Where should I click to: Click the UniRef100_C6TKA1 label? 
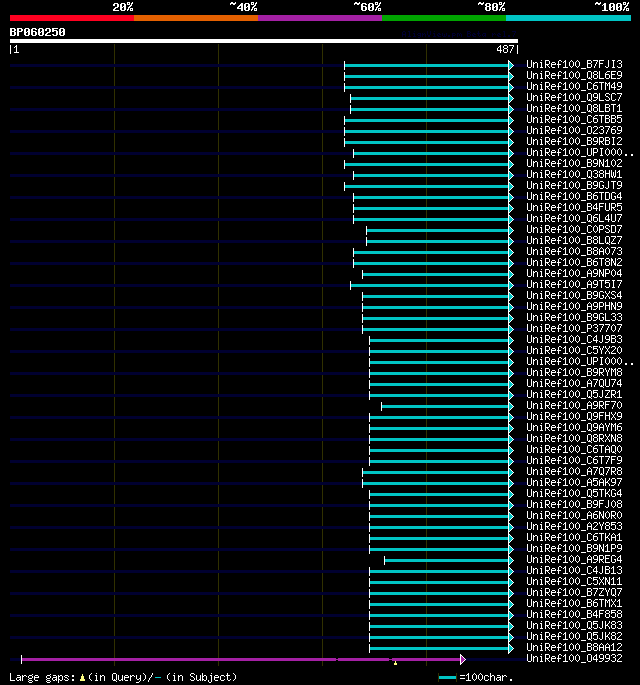574,538
